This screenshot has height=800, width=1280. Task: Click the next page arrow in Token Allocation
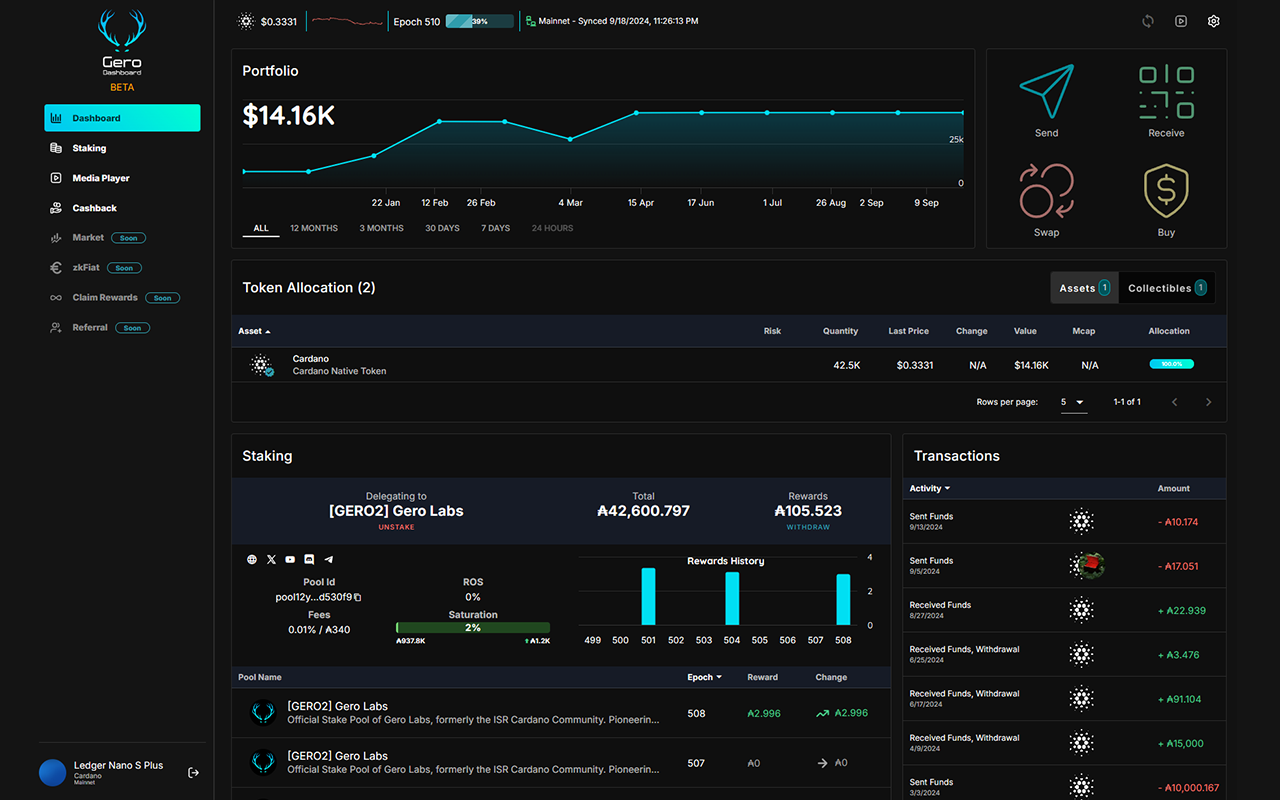(x=1208, y=401)
